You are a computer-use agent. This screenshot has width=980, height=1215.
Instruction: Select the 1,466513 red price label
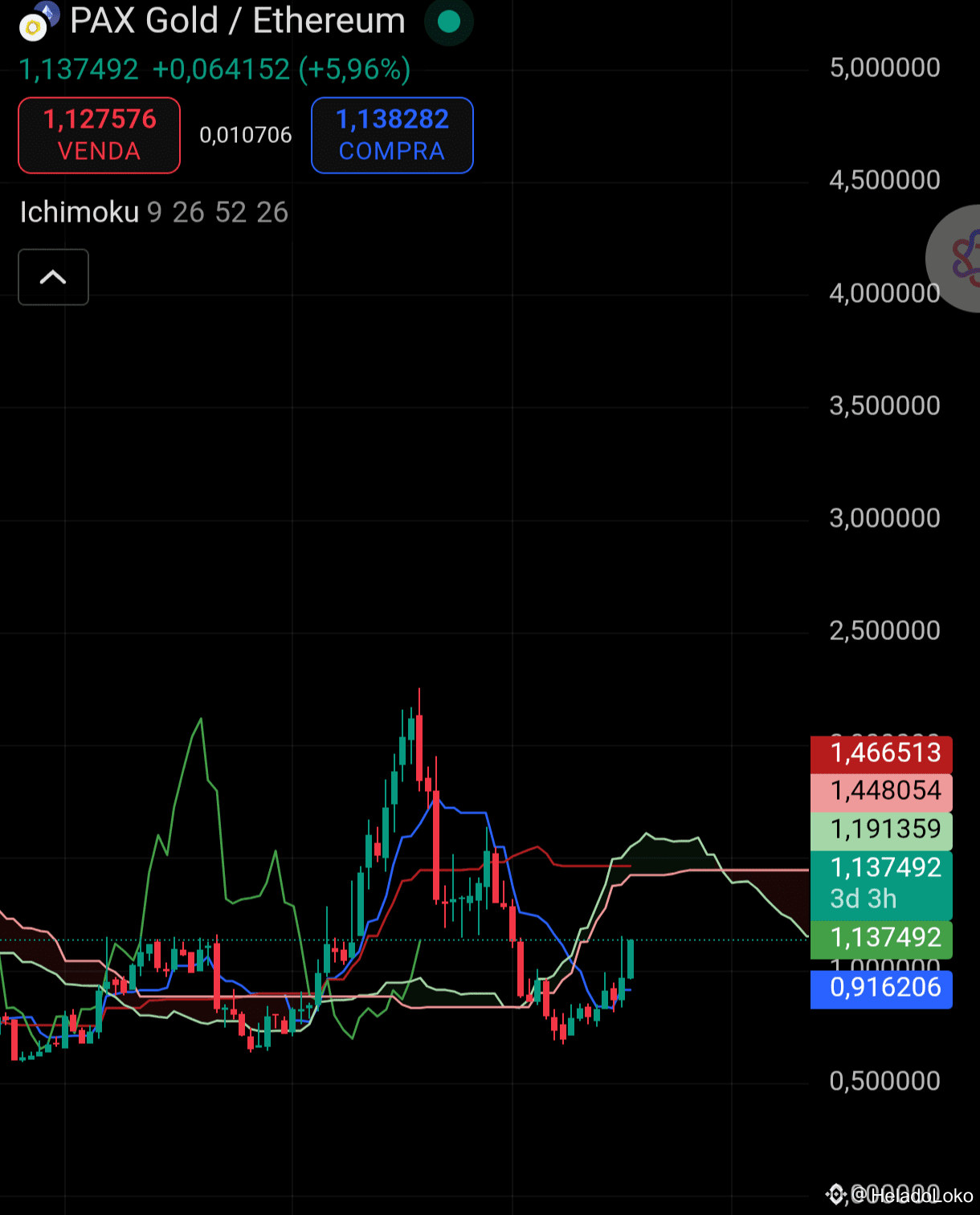881,753
